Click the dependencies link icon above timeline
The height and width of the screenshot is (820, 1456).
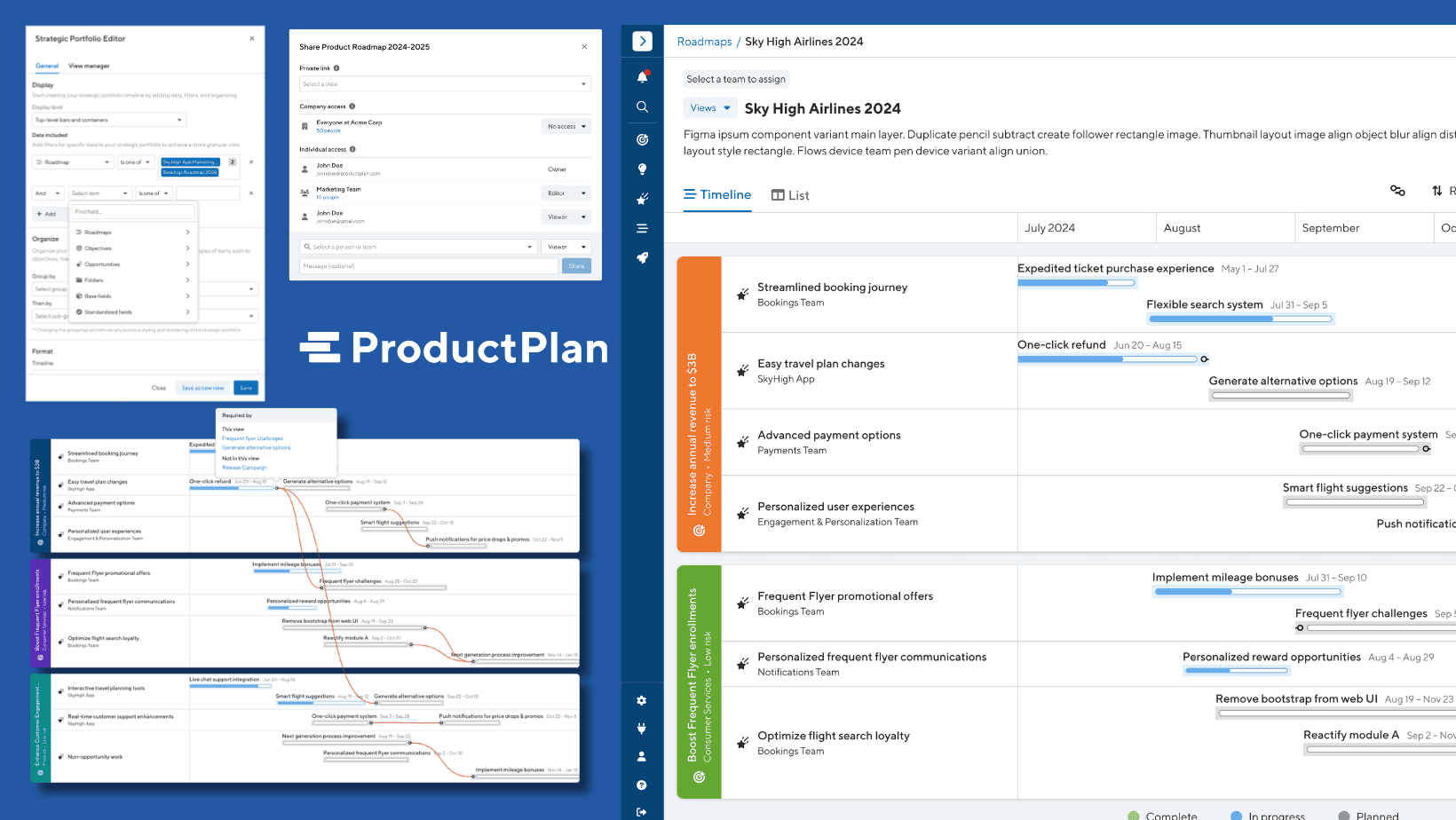(1397, 191)
